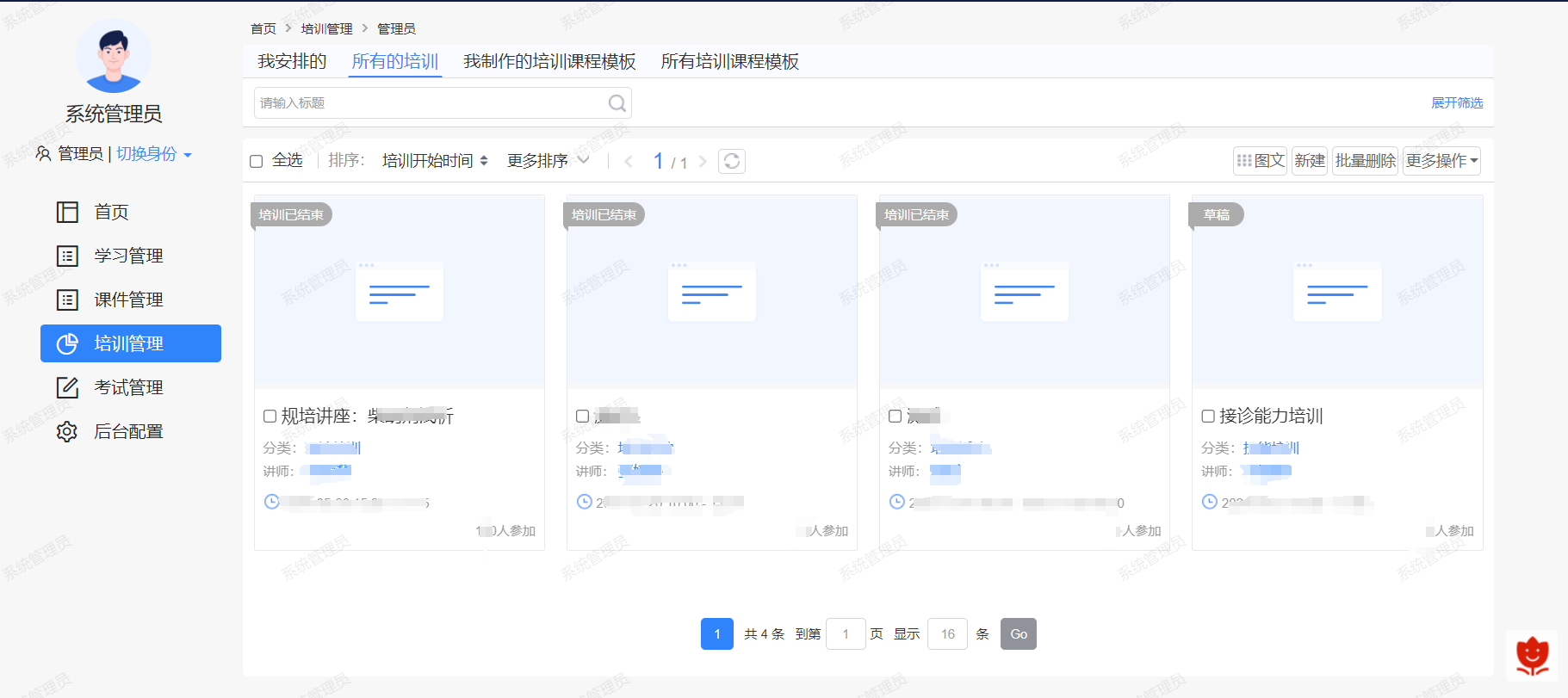Check the 规培讲座 training card checkbox
This screenshot has width=1568, height=698.
[x=270, y=417]
